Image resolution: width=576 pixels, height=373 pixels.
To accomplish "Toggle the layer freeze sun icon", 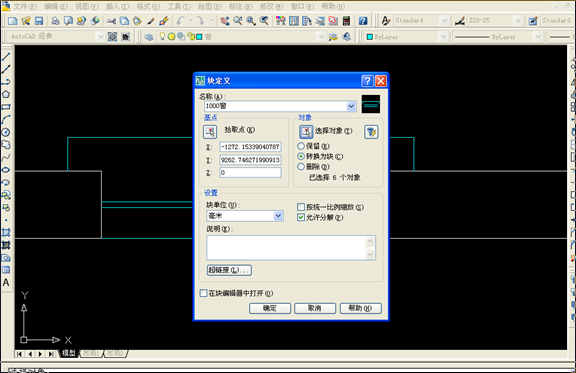I will 171,36.
